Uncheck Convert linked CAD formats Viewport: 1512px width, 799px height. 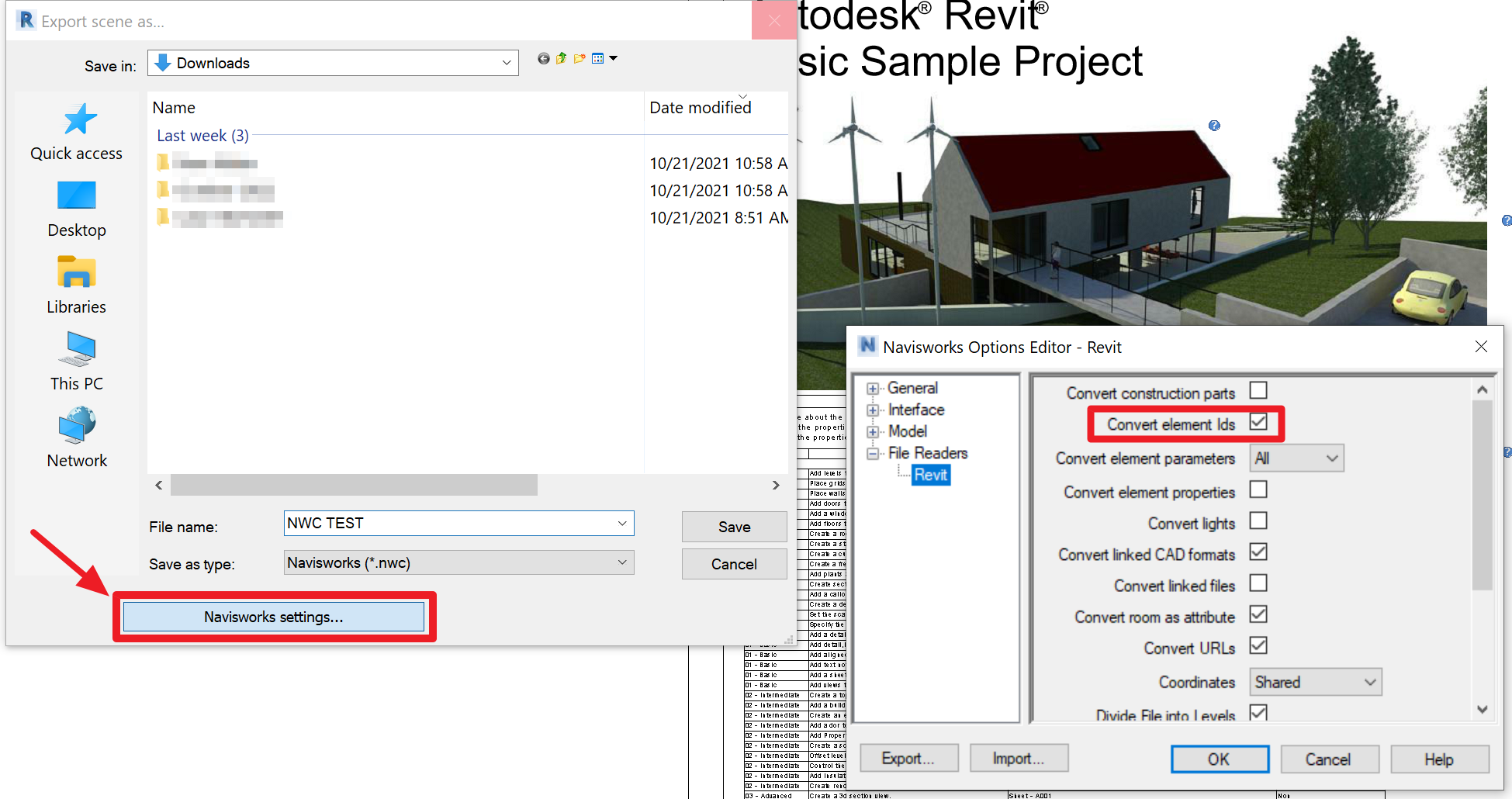[1258, 552]
